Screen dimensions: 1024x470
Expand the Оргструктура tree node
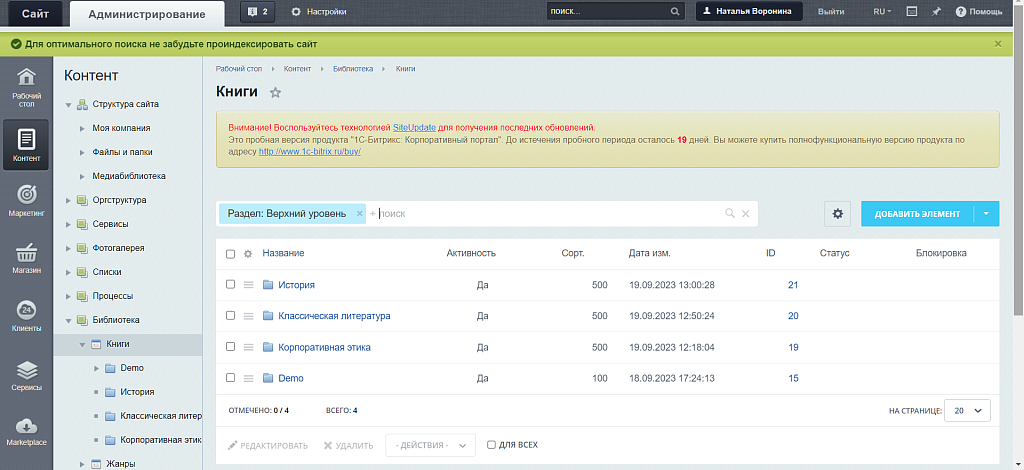tap(69, 200)
